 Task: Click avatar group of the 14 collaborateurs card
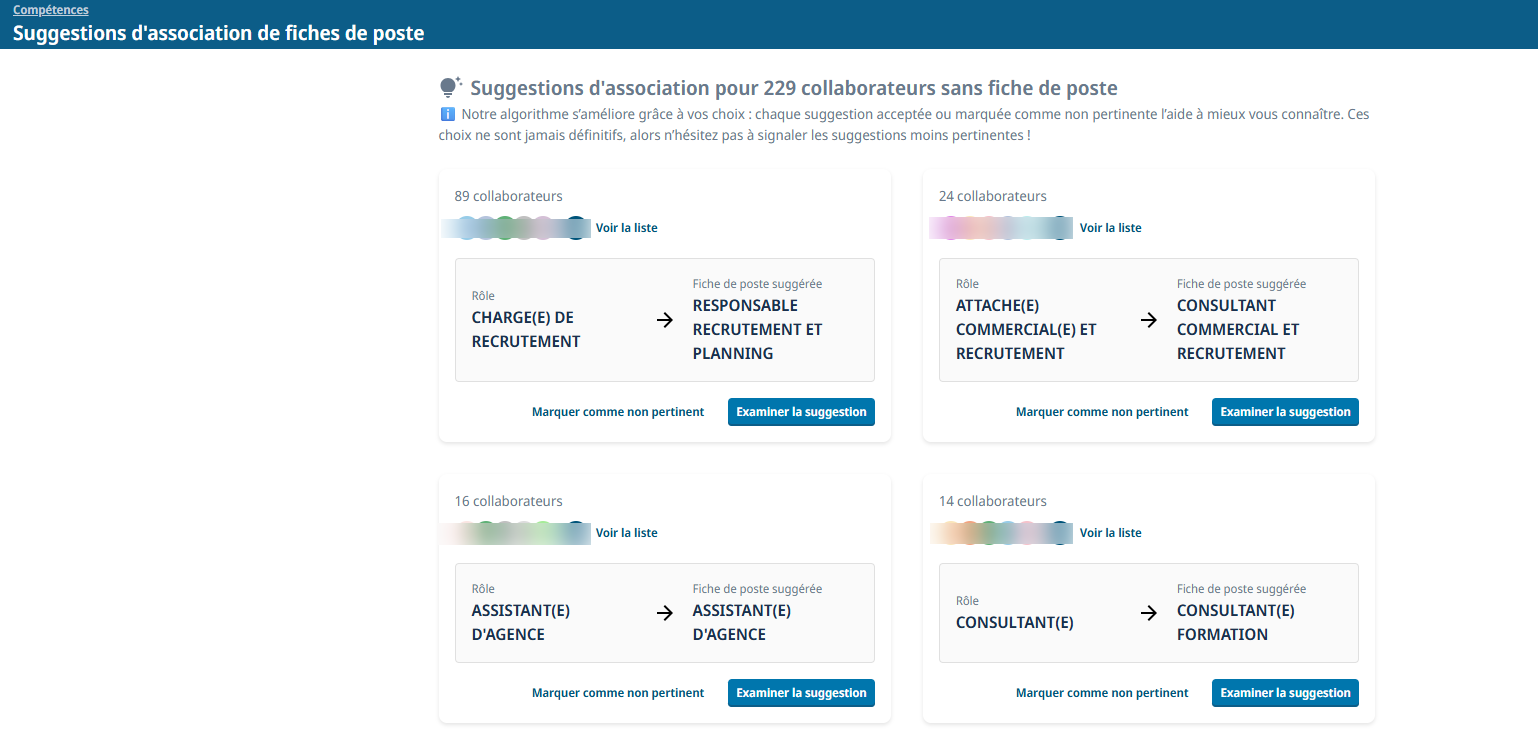click(x=1001, y=533)
